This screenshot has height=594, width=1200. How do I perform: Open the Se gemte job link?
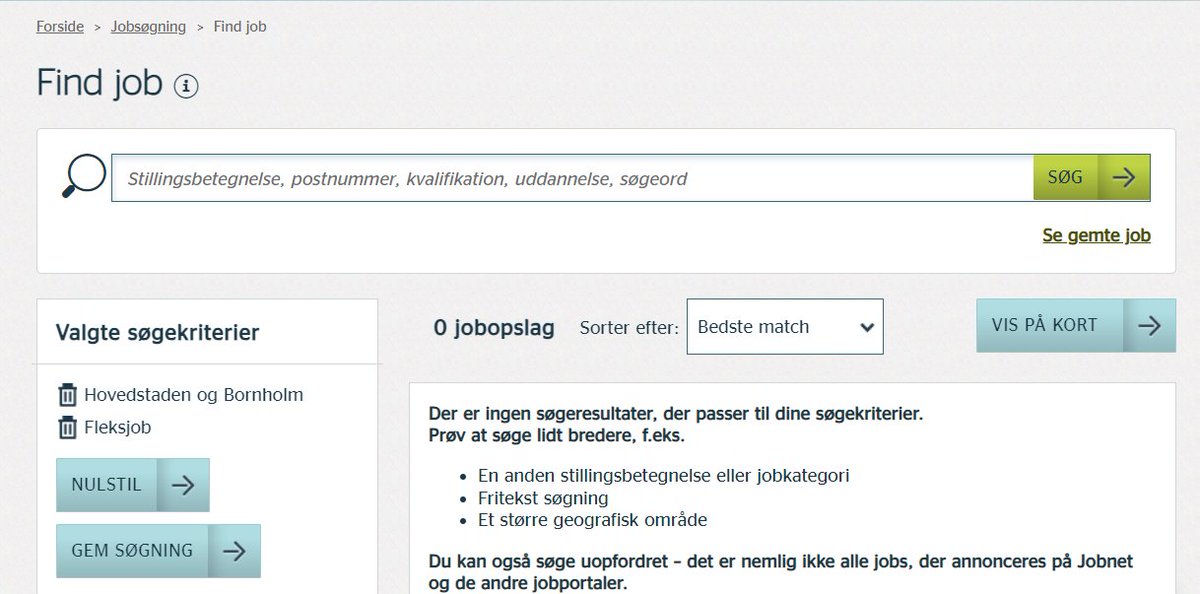1096,234
